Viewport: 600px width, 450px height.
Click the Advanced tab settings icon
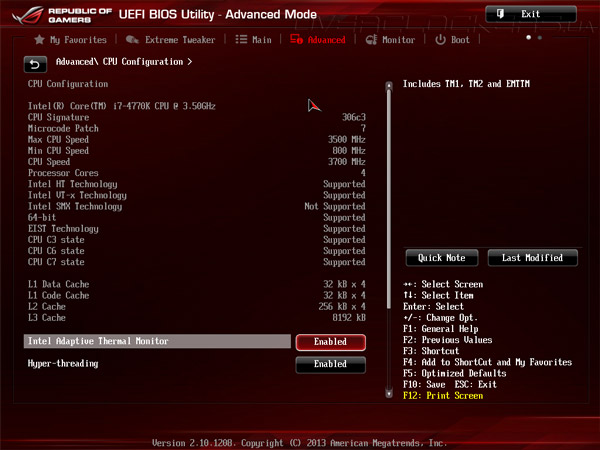pos(296,39)
